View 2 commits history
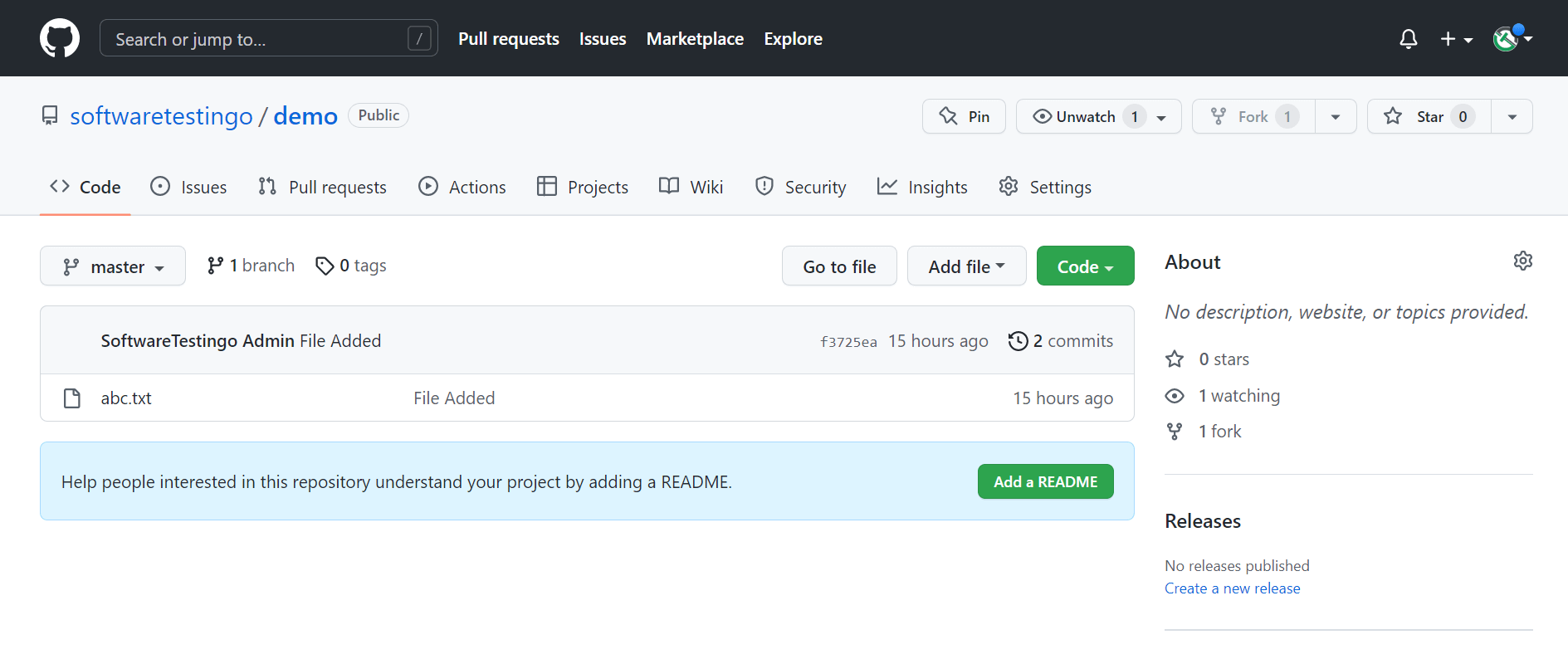The height and width of the screenshot is (659, 1568). 1061,341
